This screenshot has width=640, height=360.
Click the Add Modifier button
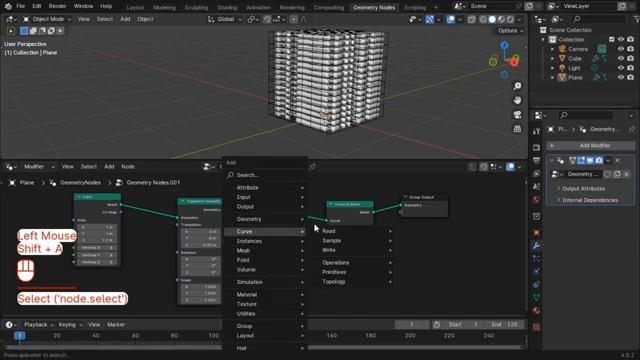[x=591, y=146]
